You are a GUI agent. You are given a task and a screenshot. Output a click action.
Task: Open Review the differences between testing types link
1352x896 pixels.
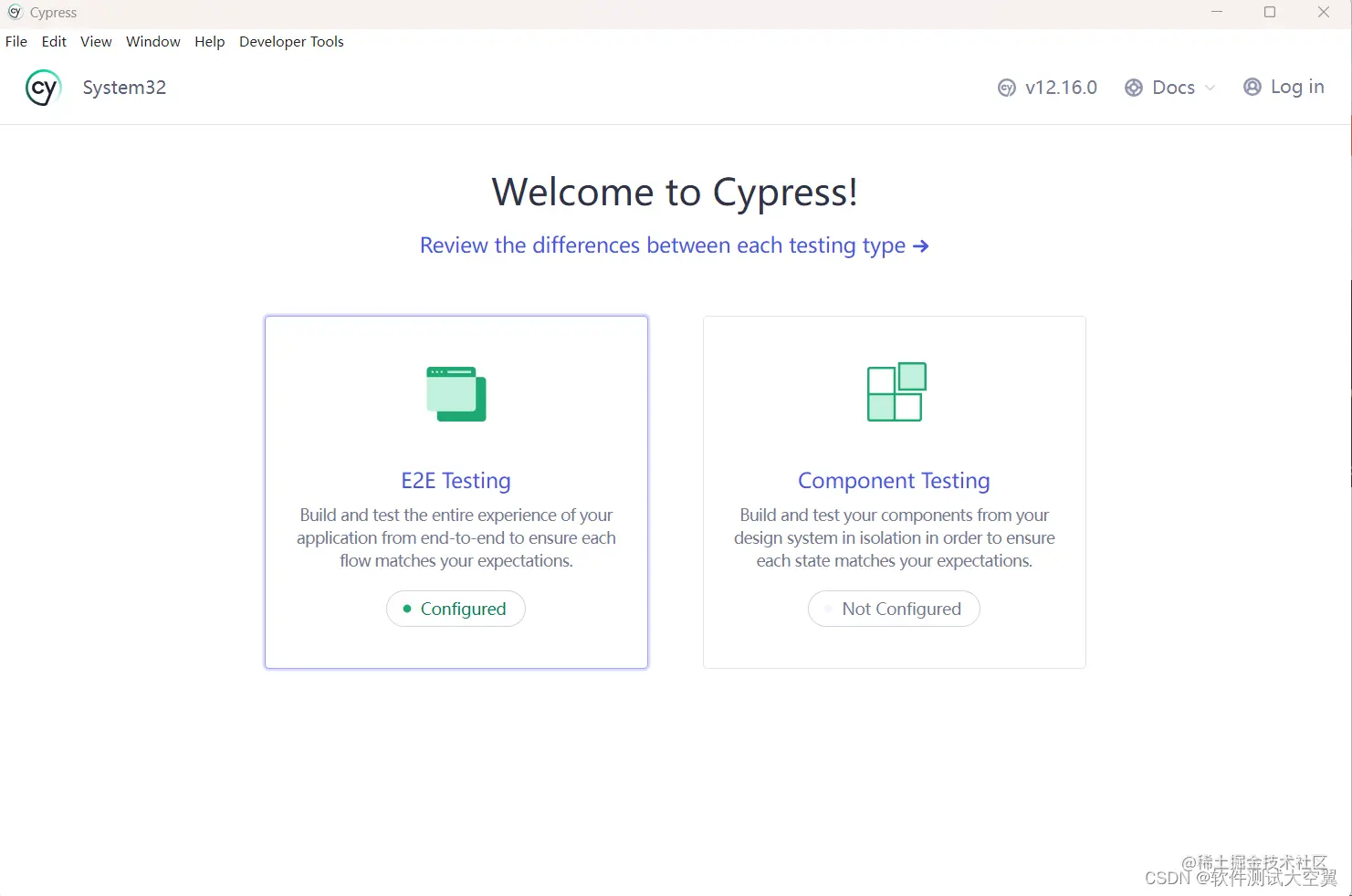674,245
